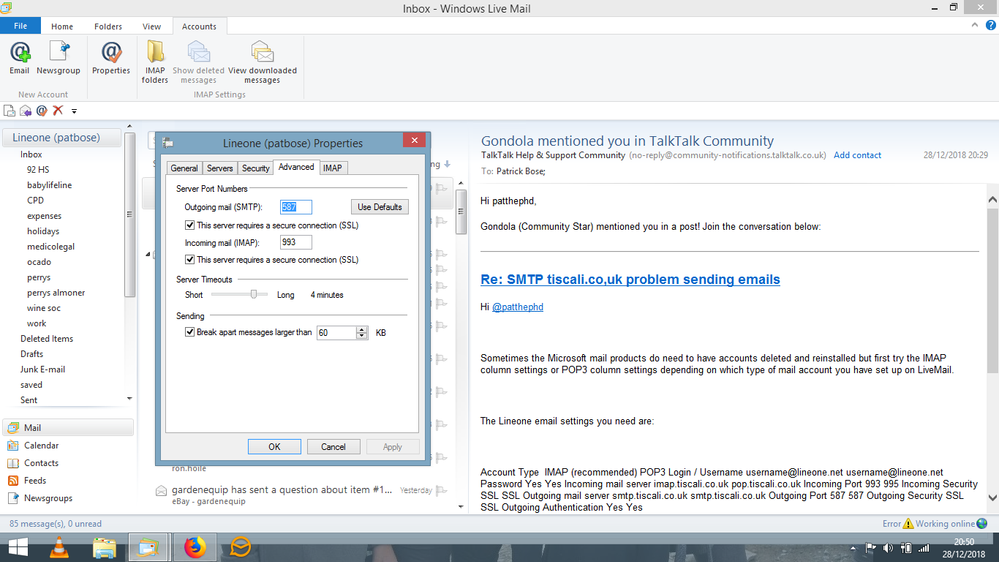The height and width of the screenshot is (562, 999).
Task: Switch to the Folders ribbon tab
Action: click(x=108, y=27)
